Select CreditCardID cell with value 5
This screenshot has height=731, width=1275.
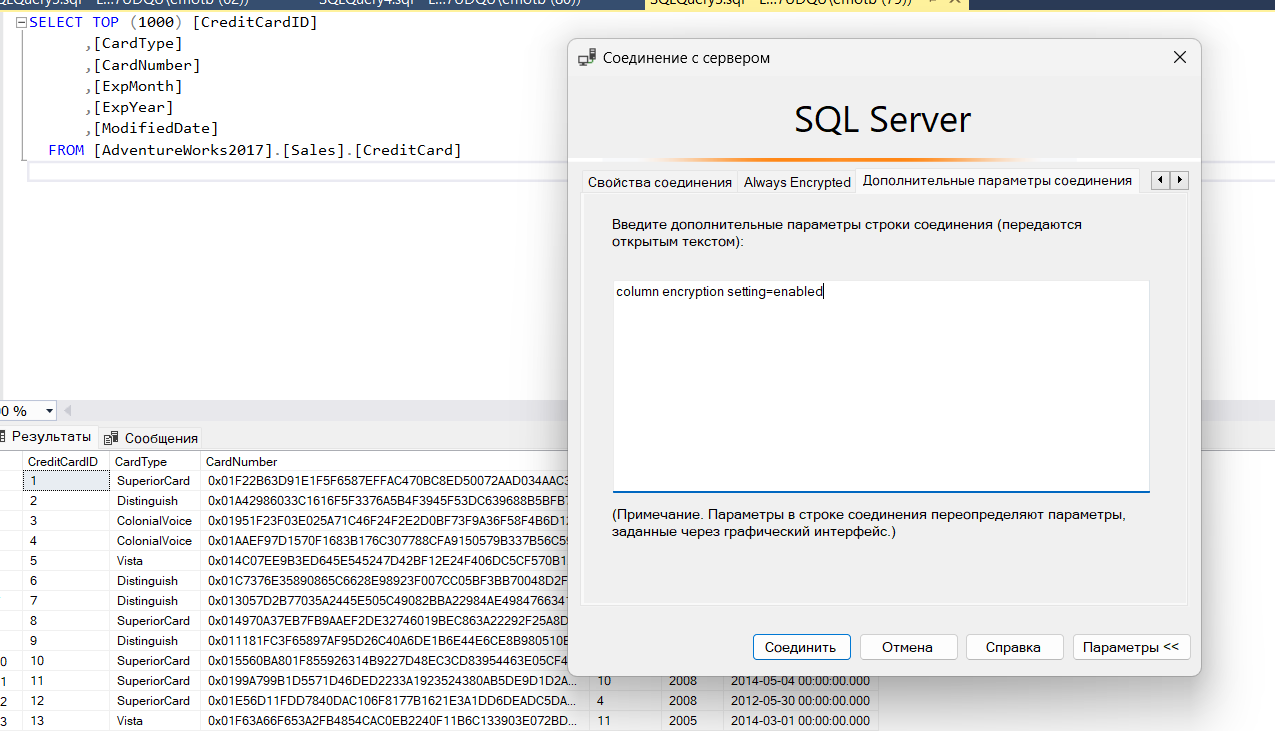(x=66, y=561)
